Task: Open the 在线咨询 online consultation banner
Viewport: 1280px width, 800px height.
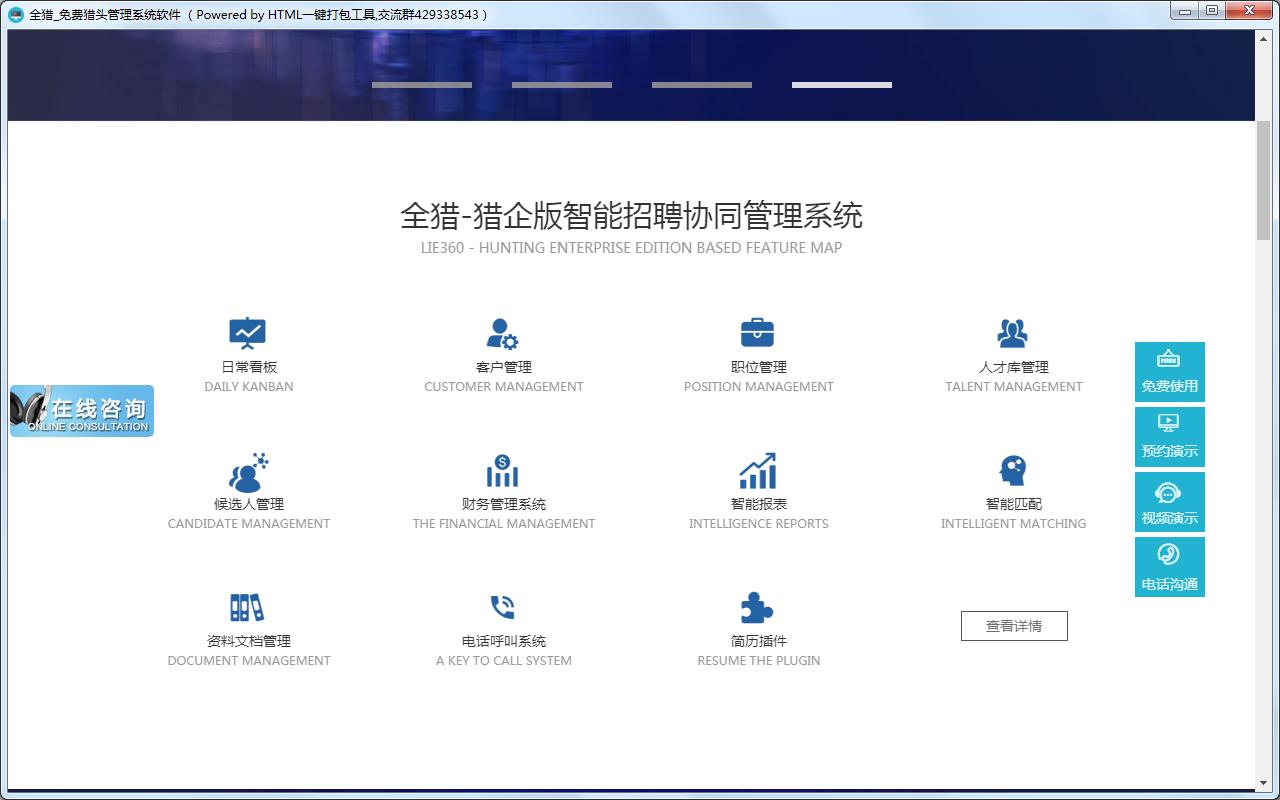Action: coord(82,411)
